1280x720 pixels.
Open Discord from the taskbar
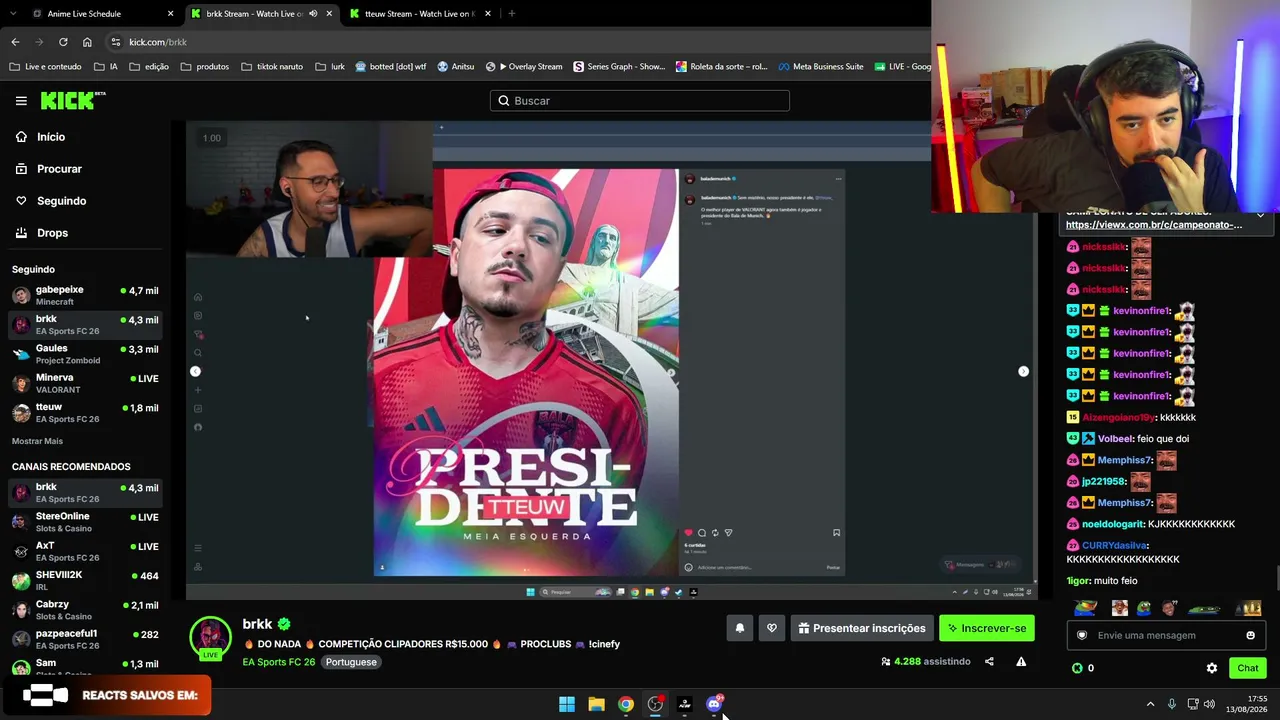point(714,704)
